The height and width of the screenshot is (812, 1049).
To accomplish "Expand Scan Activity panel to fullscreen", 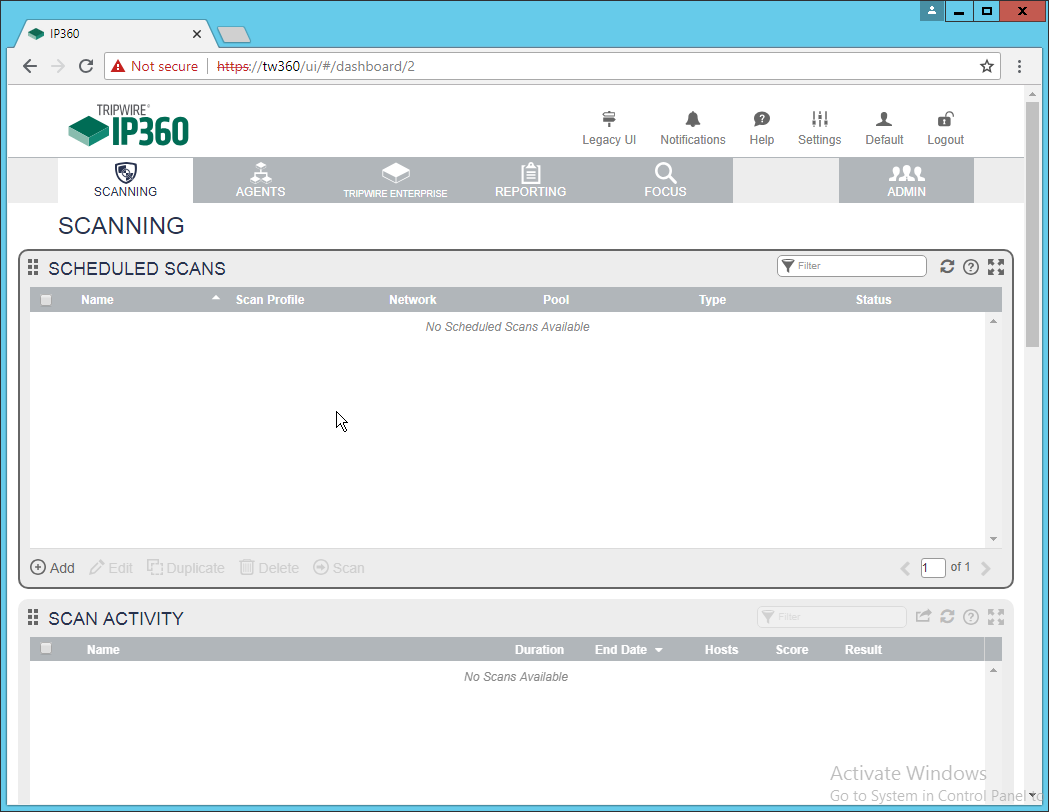I will [x=995, y=617].
